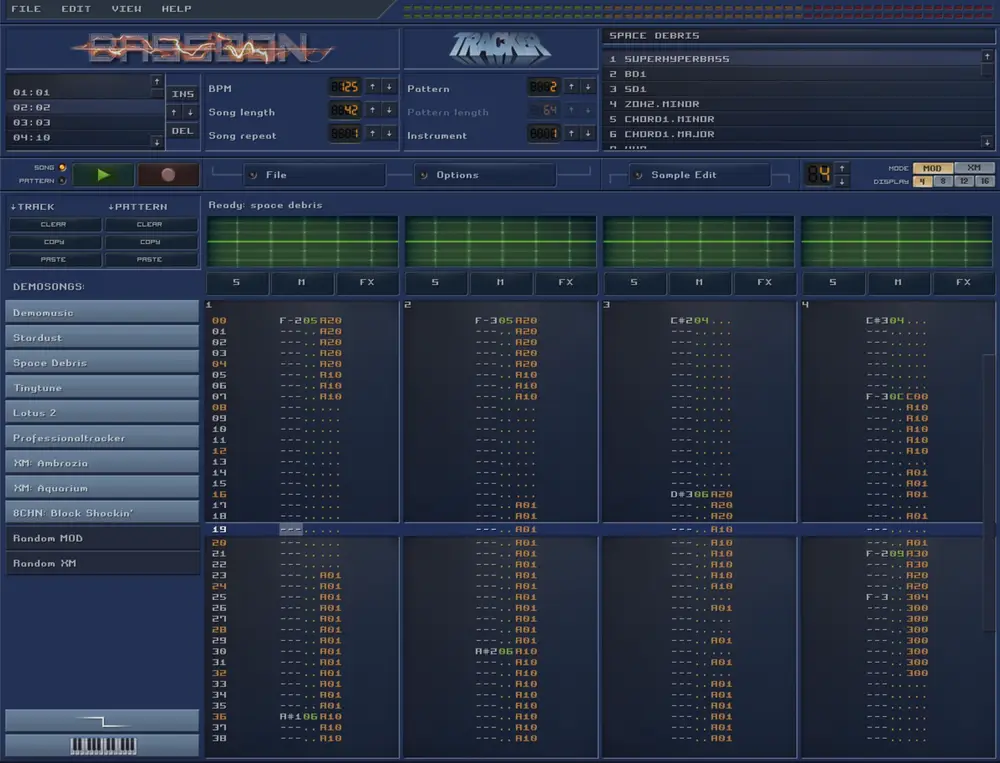Paste into the pattern with PASTE
This screenshot has width=1000, height=763.
point(151,259)
